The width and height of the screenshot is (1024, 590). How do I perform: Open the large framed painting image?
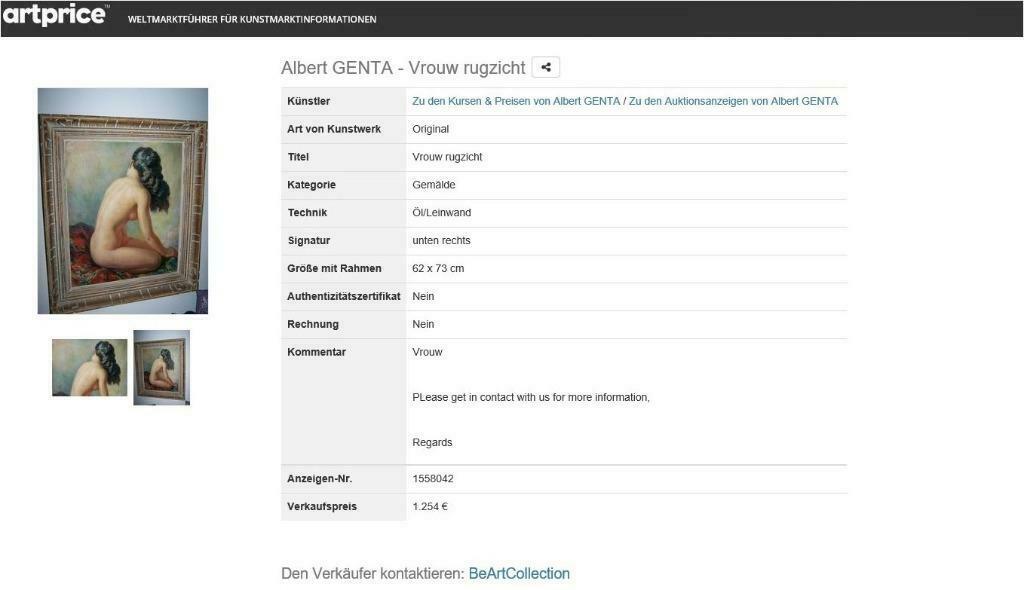point(123,201)
